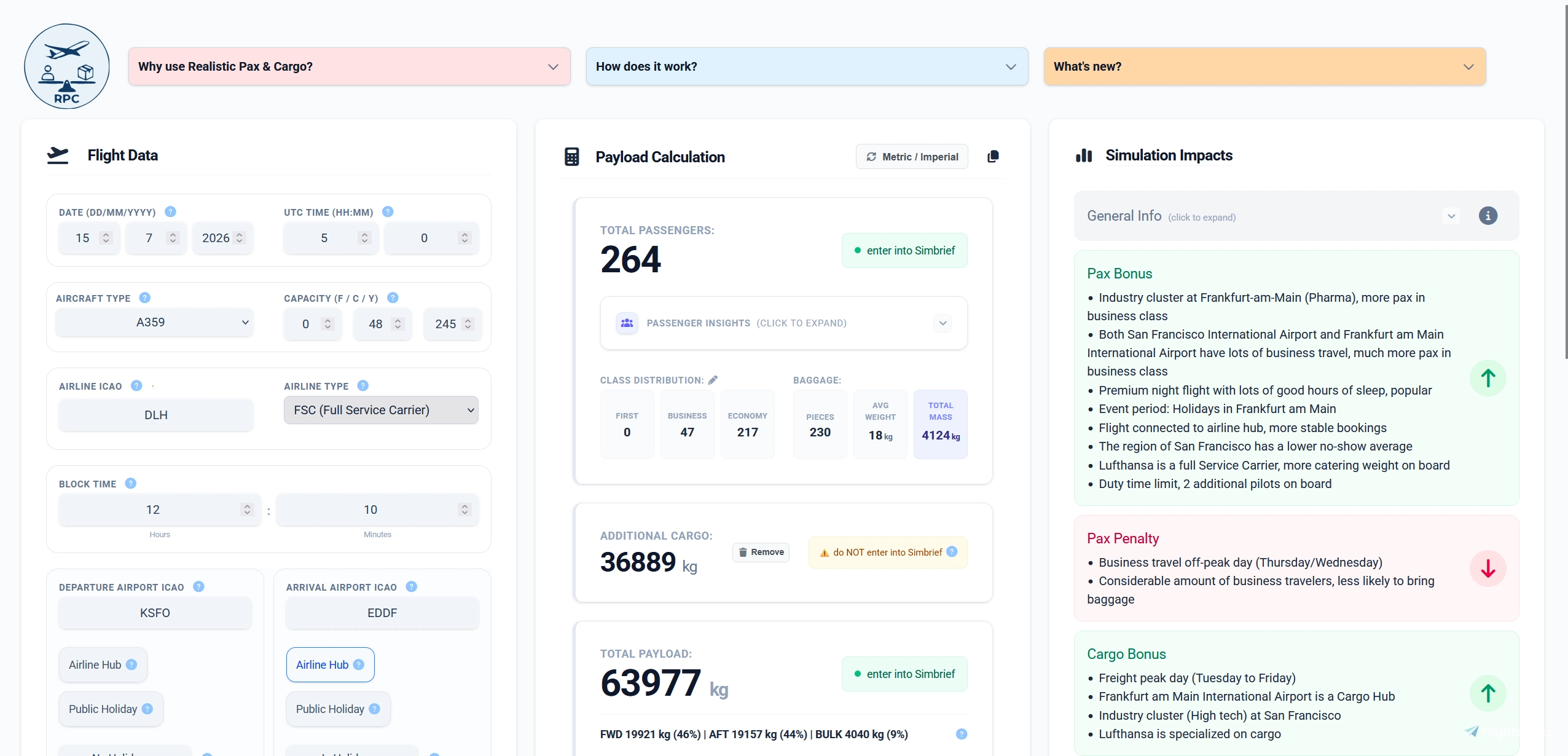Open Arrival Airport ICAO help icon
Viewport: 1568px width, 756px height.
tap(411, 586)
